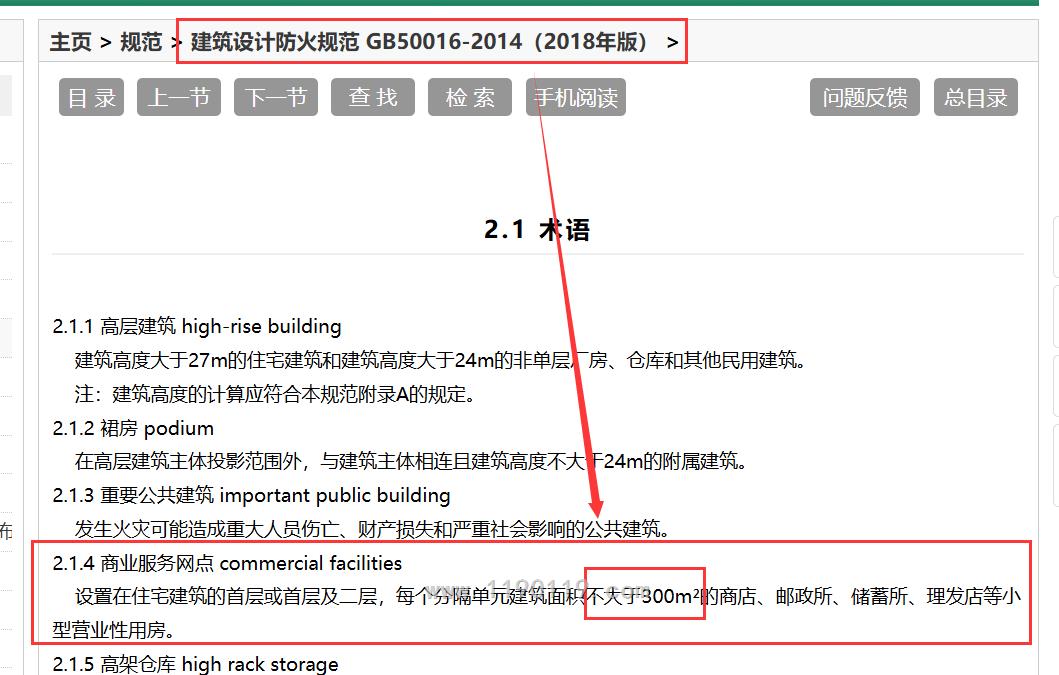Select term 2.1.3 重要公共建筑 heading
The width and height of the screenshot is (1059, 675).
click(x=251, y=495)
